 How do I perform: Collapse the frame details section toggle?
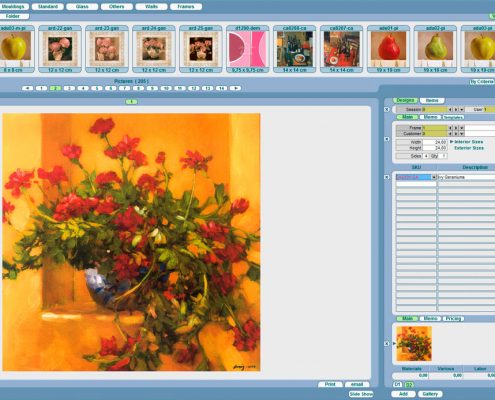pyautogui.click(x=387, y=139)
